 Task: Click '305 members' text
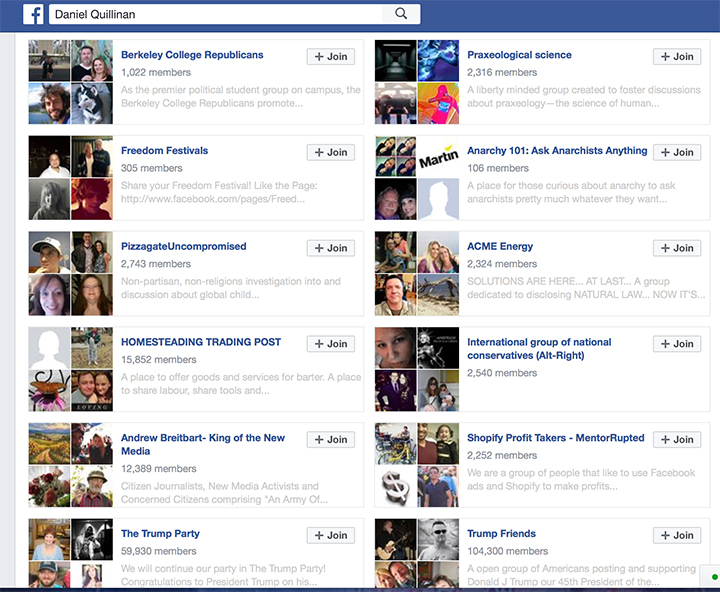pyautogui.click(x=152, y=168)
